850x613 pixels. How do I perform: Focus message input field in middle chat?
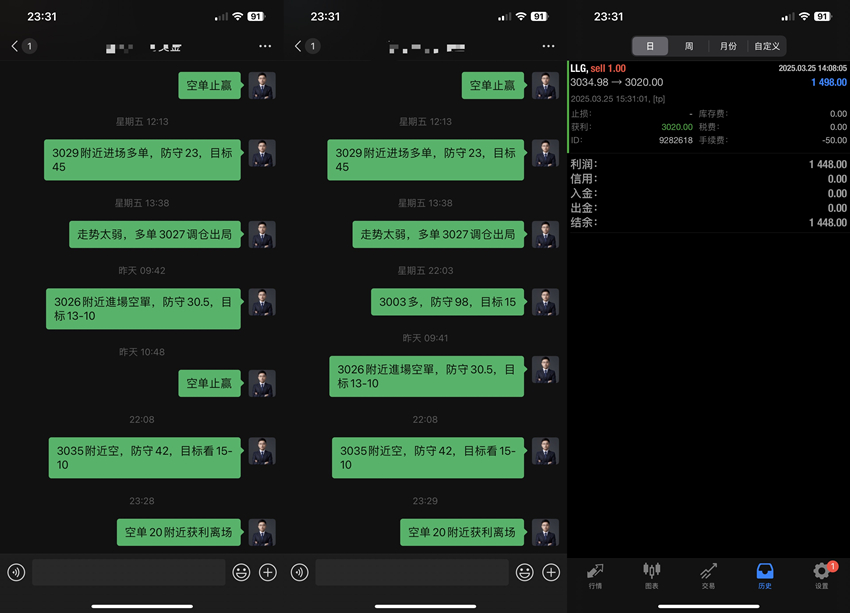412,572
